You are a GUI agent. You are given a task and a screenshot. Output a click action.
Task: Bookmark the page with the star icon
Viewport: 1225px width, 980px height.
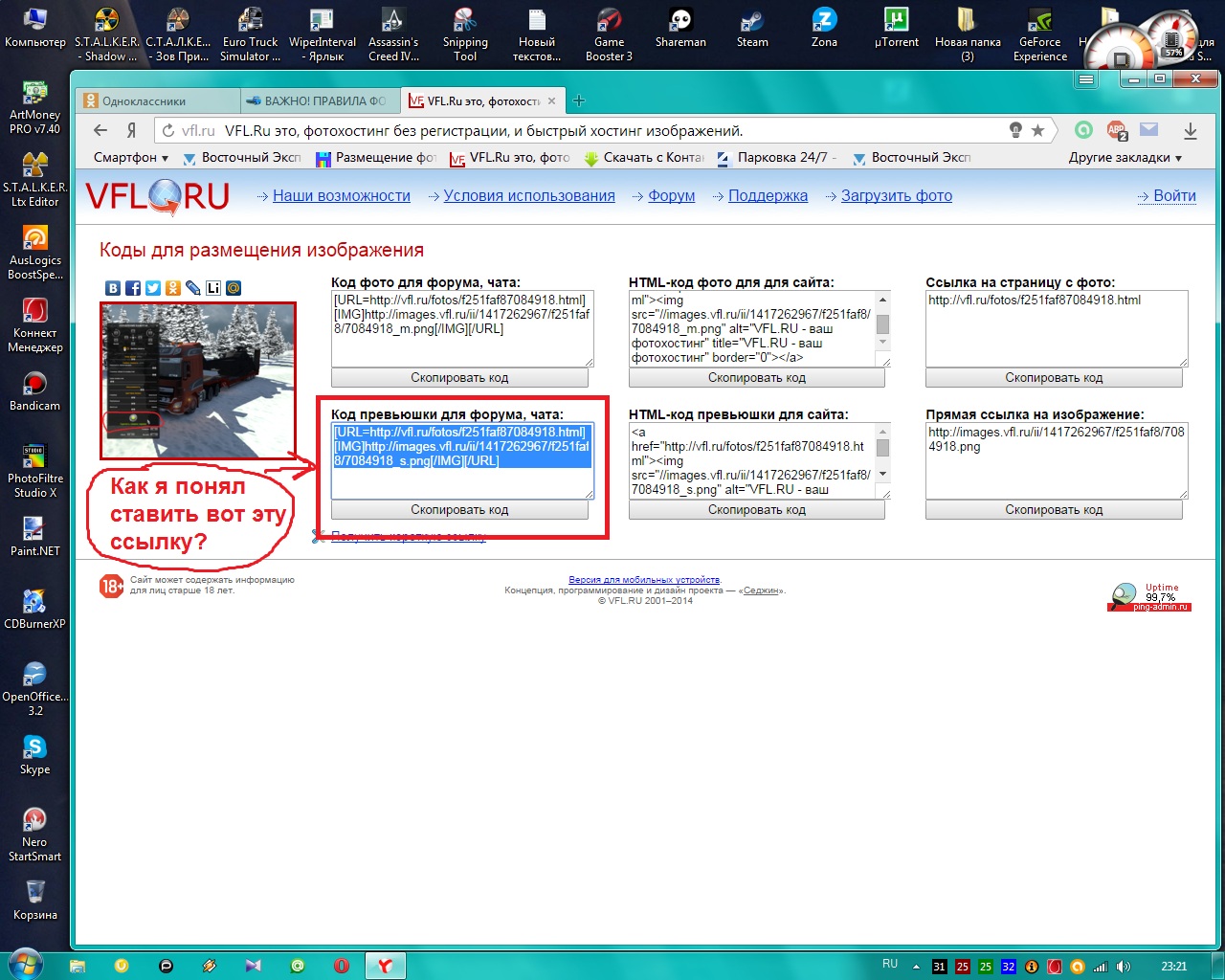(x=1037, y=130)
